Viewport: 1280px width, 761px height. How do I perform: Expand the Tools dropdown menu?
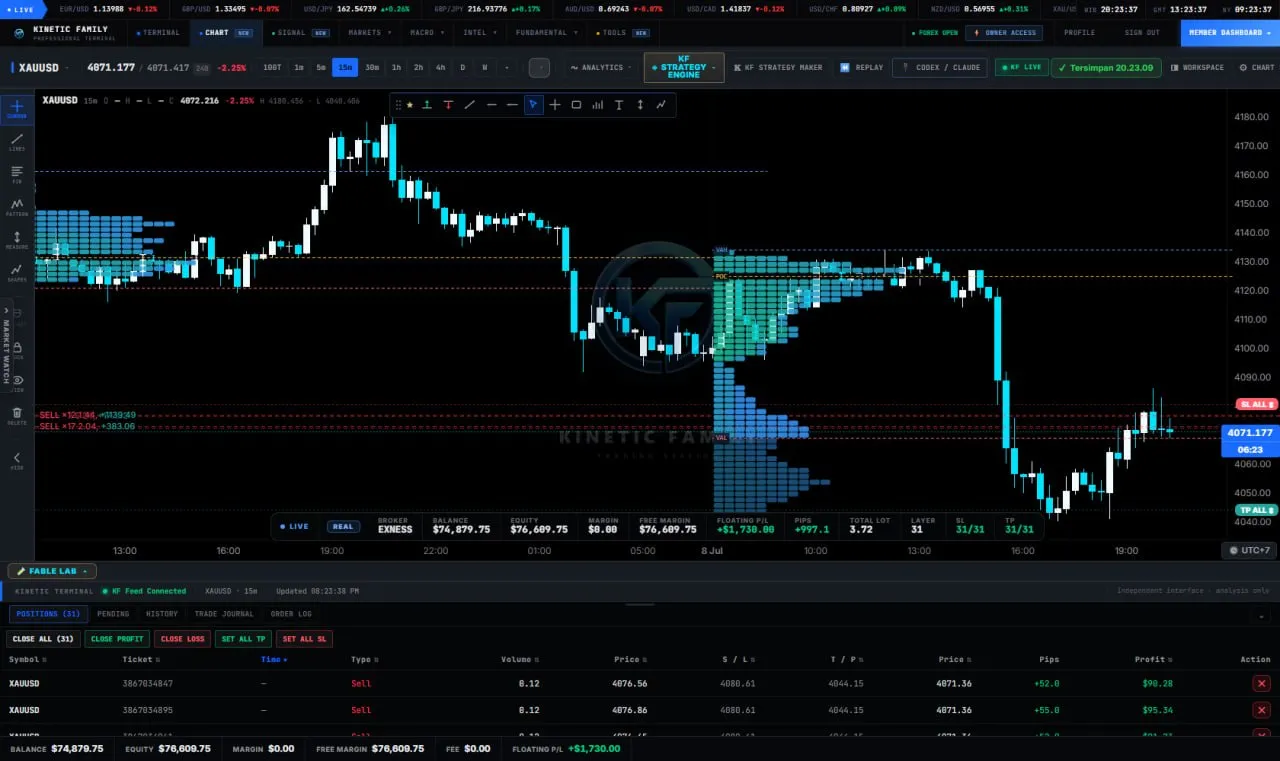click(x=622, y=33)
